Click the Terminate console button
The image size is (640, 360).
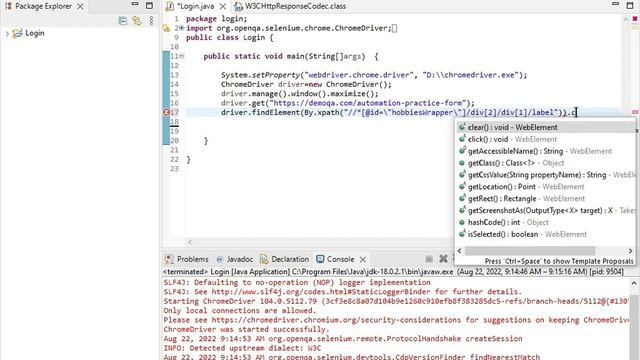pos(429,259)
